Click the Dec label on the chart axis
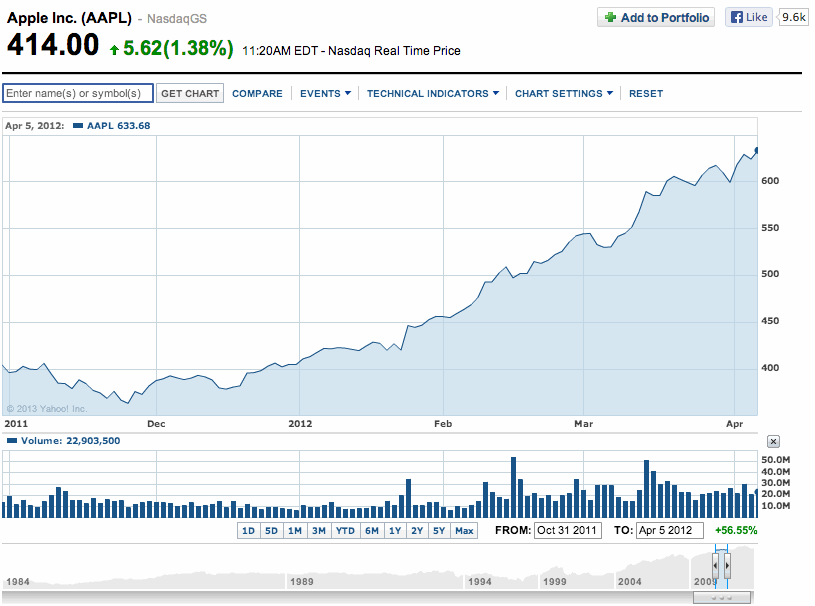 coord(156,424)
